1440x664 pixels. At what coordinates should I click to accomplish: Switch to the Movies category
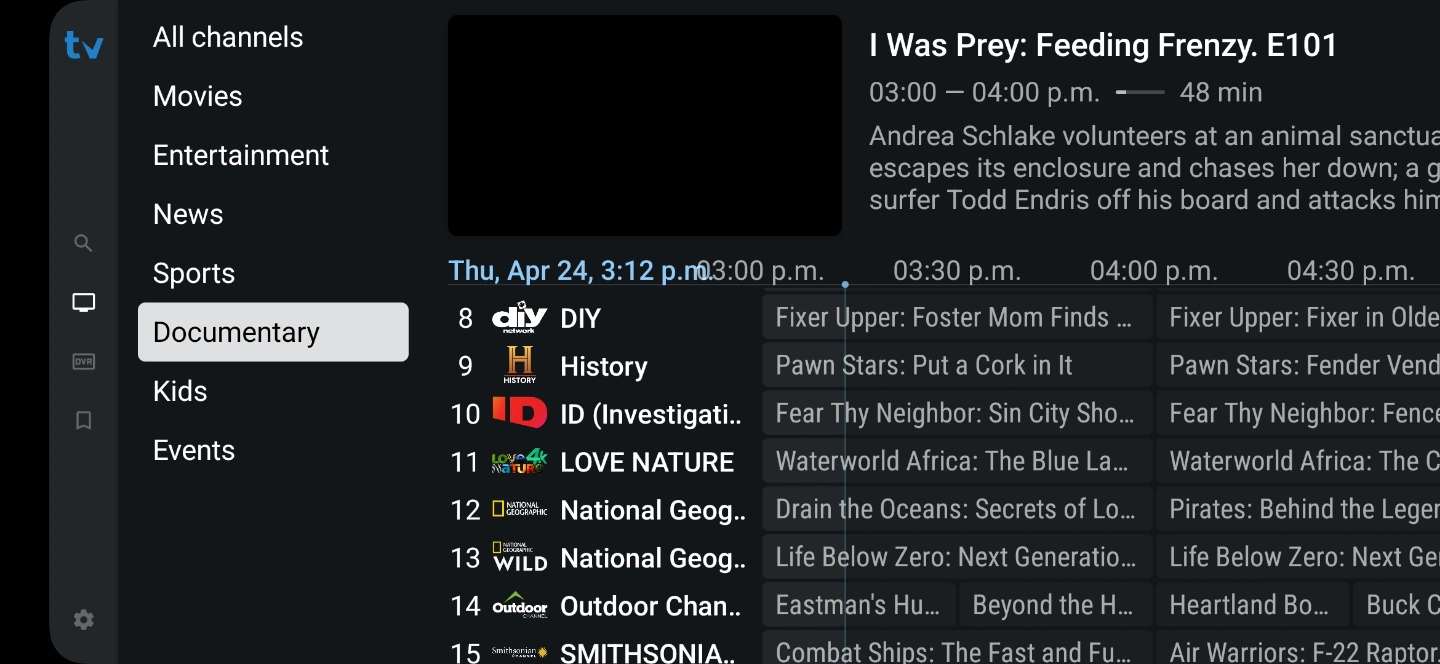[198, 96]
